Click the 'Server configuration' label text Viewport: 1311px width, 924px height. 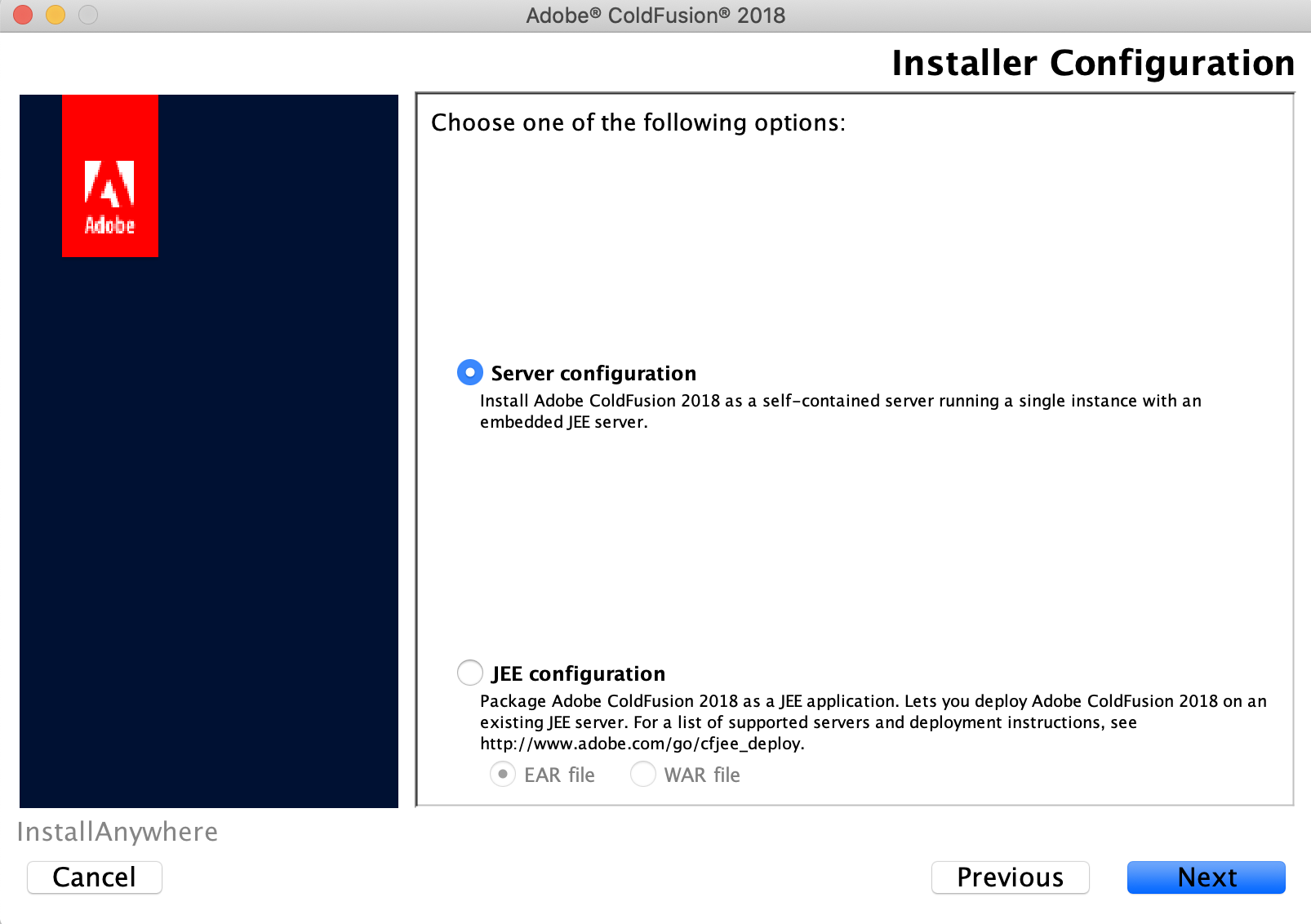click(x=593, y=374)
